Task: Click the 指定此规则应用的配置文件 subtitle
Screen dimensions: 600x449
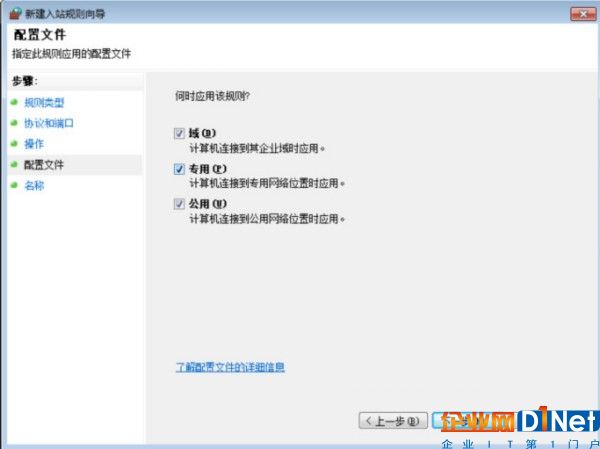Action: [x=72, y=54]
